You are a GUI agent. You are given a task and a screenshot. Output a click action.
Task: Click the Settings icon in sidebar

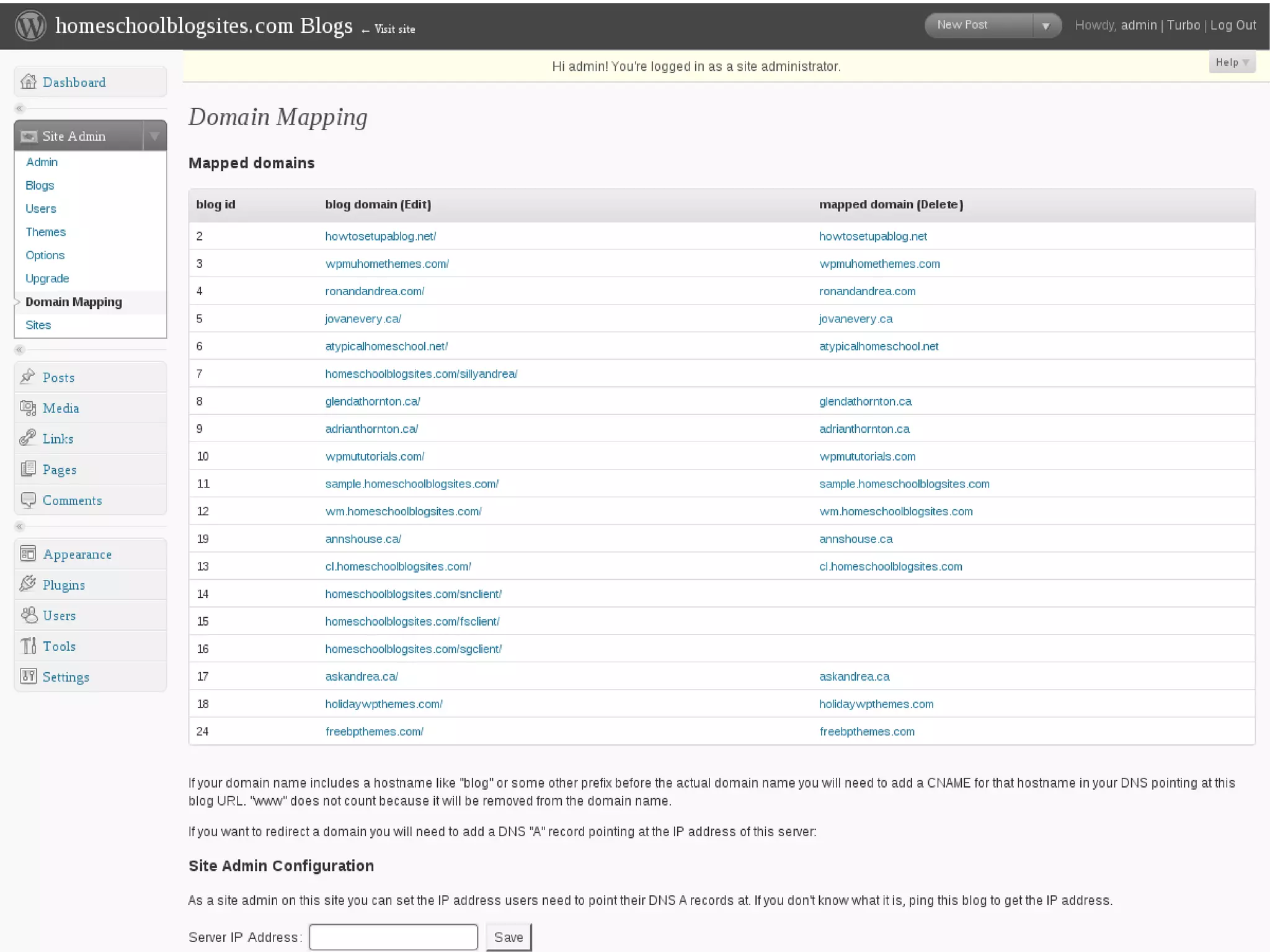click(x=28, y=676)
